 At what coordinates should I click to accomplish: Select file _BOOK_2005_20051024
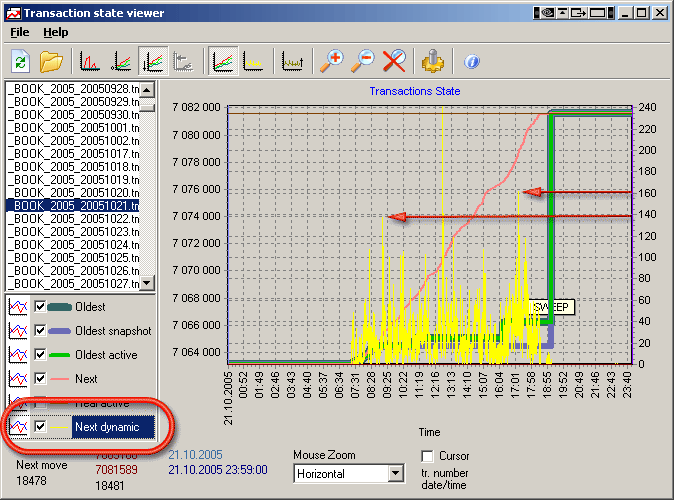click(x=73, y=245)
